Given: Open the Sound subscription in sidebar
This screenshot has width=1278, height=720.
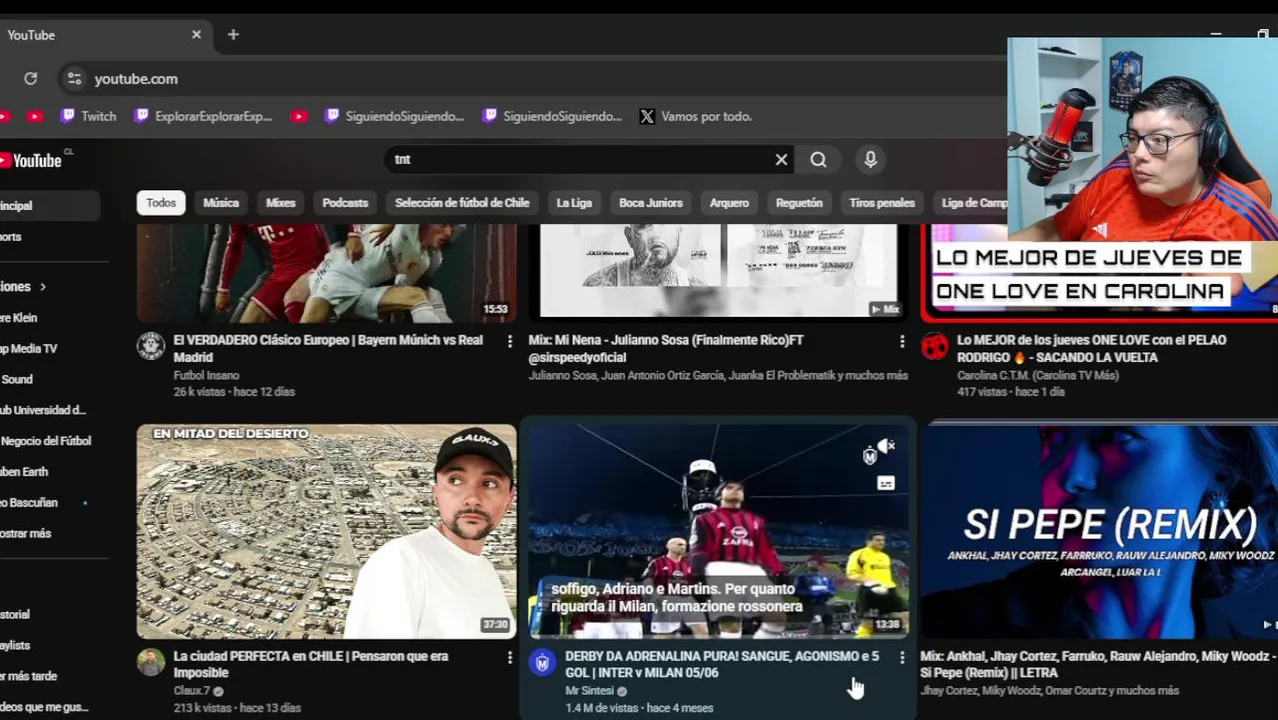Looking at the screenshot, I should click(x=18, y=379).
